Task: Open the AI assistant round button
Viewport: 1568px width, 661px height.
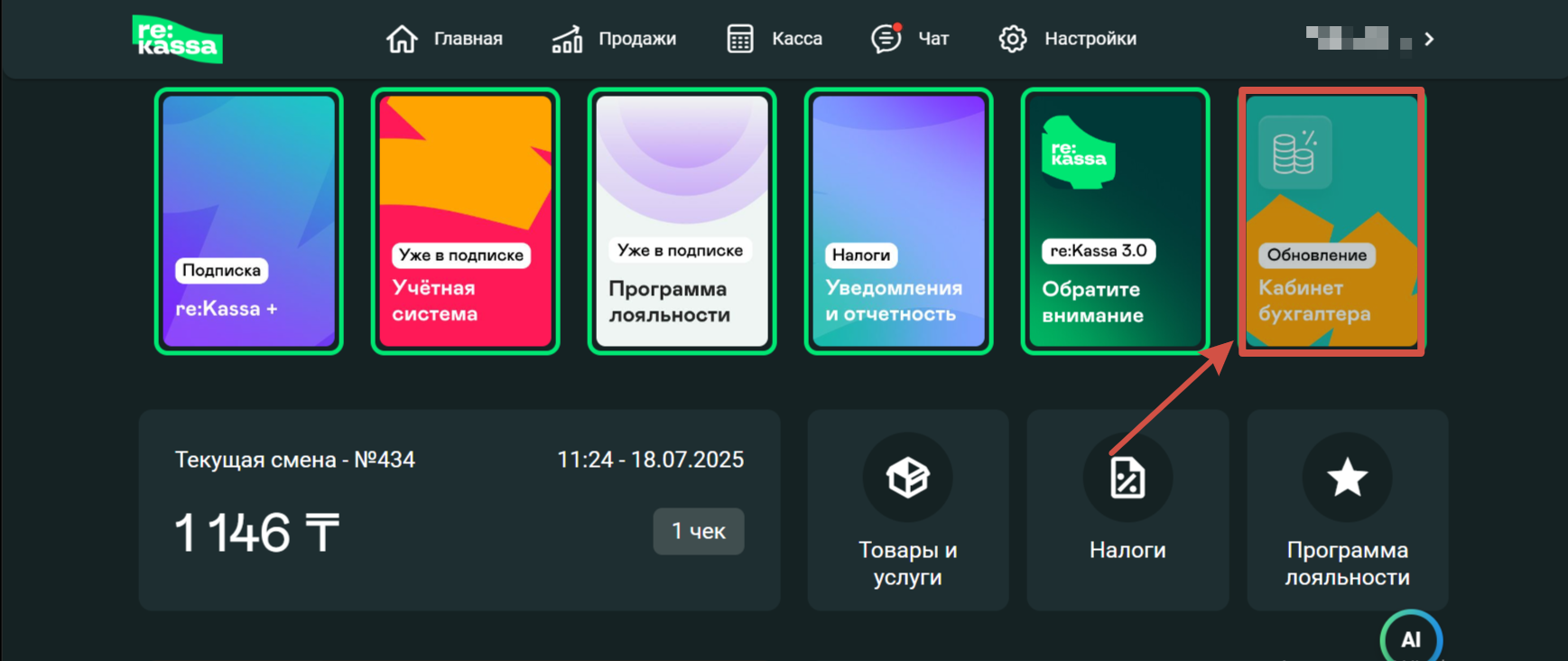Action: point(1411,637)
